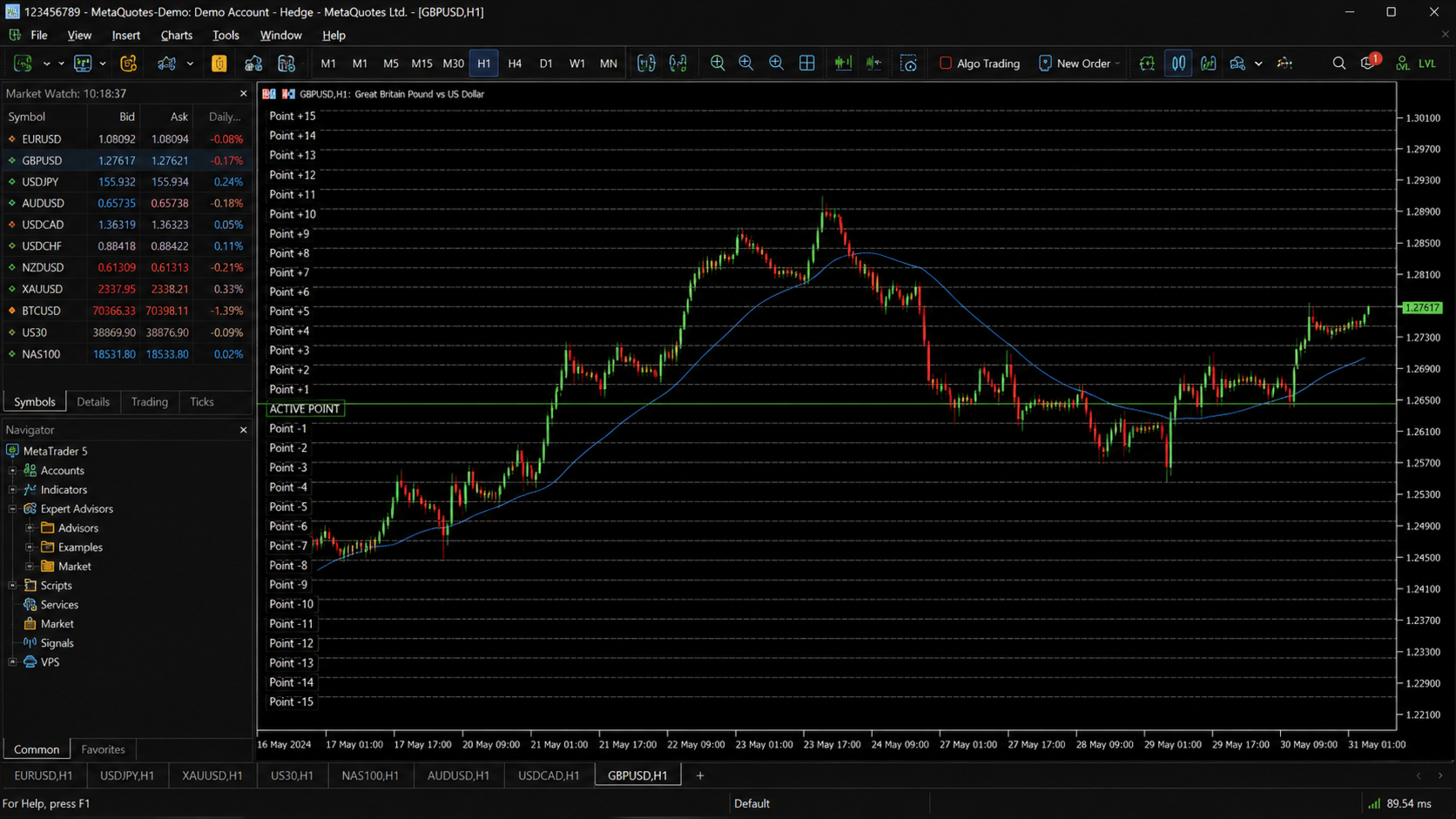Click the MetaTrader 5 root icon in Navigator
The image size is (1456, 819).
tap(13, 451)
